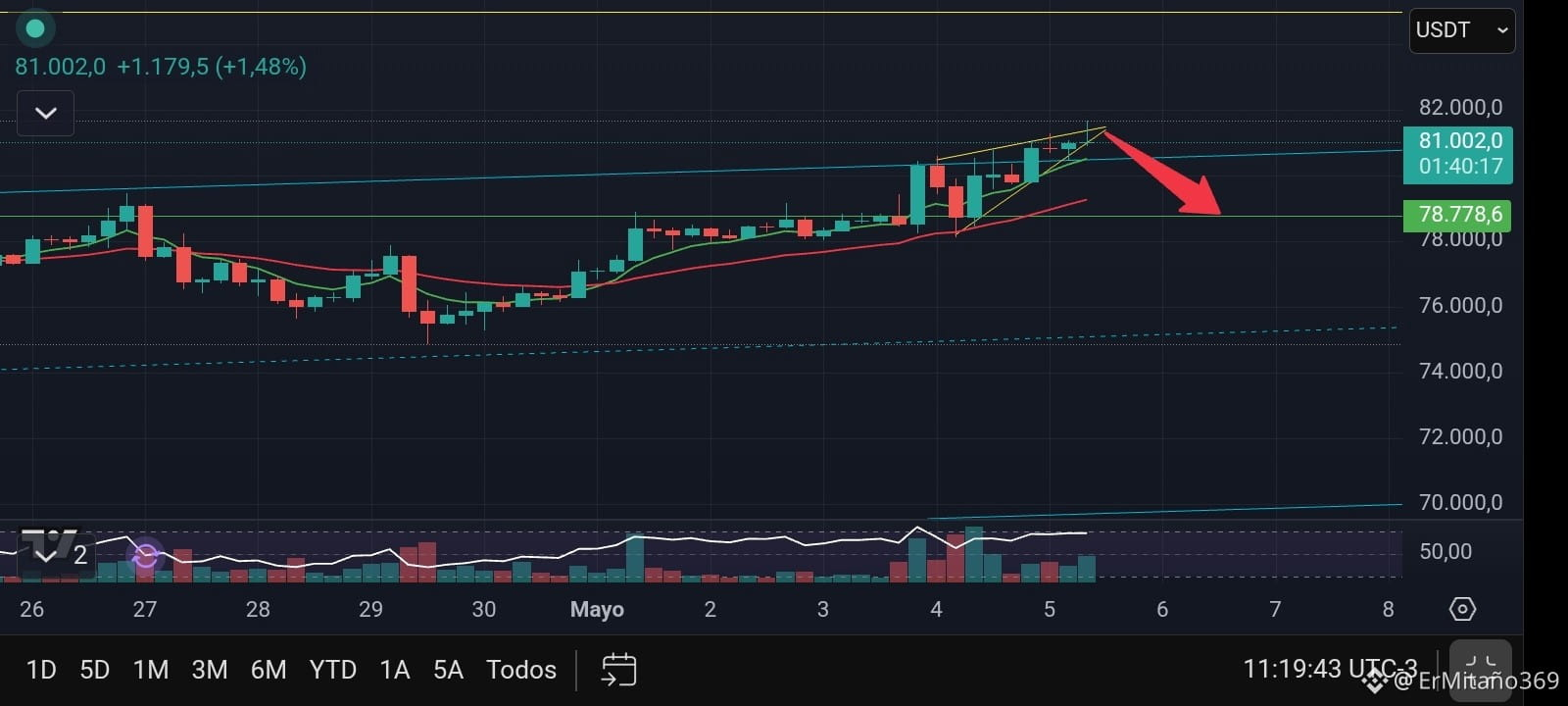Collapse the legend chevron under the price
This screenshot has height=706, width=1568.
tap(45, 113)
